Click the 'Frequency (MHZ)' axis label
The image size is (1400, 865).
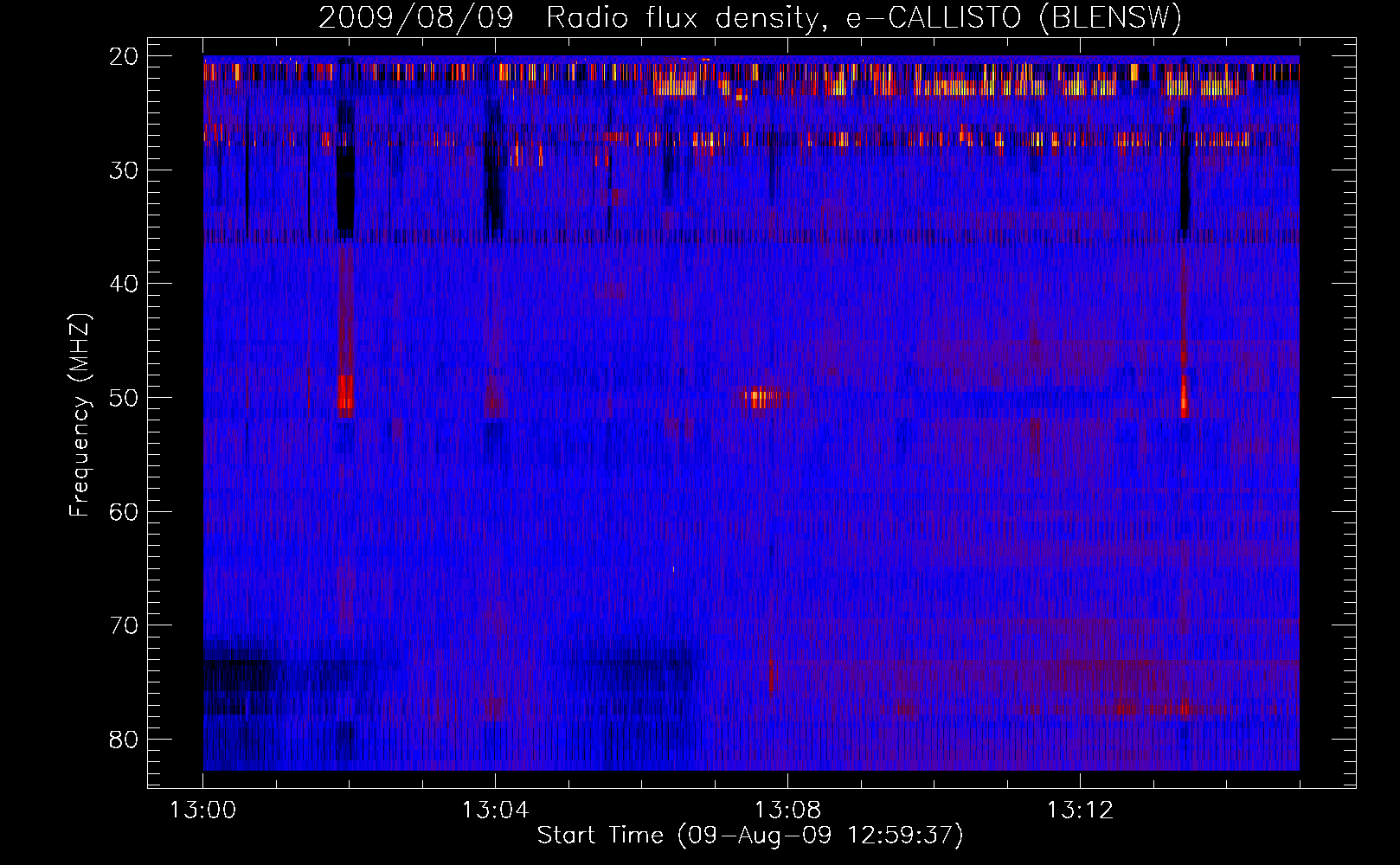(80, 415)
